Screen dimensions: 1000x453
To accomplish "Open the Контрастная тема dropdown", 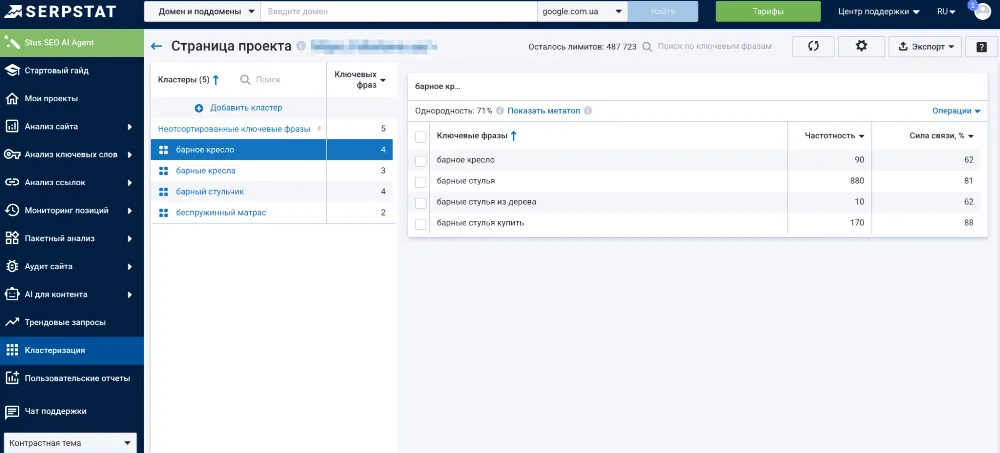I will pyautogui.click(x=70, y=443).
